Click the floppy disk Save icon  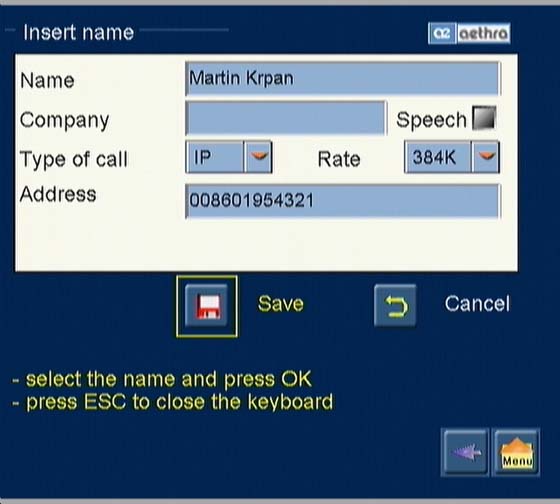(x=206, y=306)
